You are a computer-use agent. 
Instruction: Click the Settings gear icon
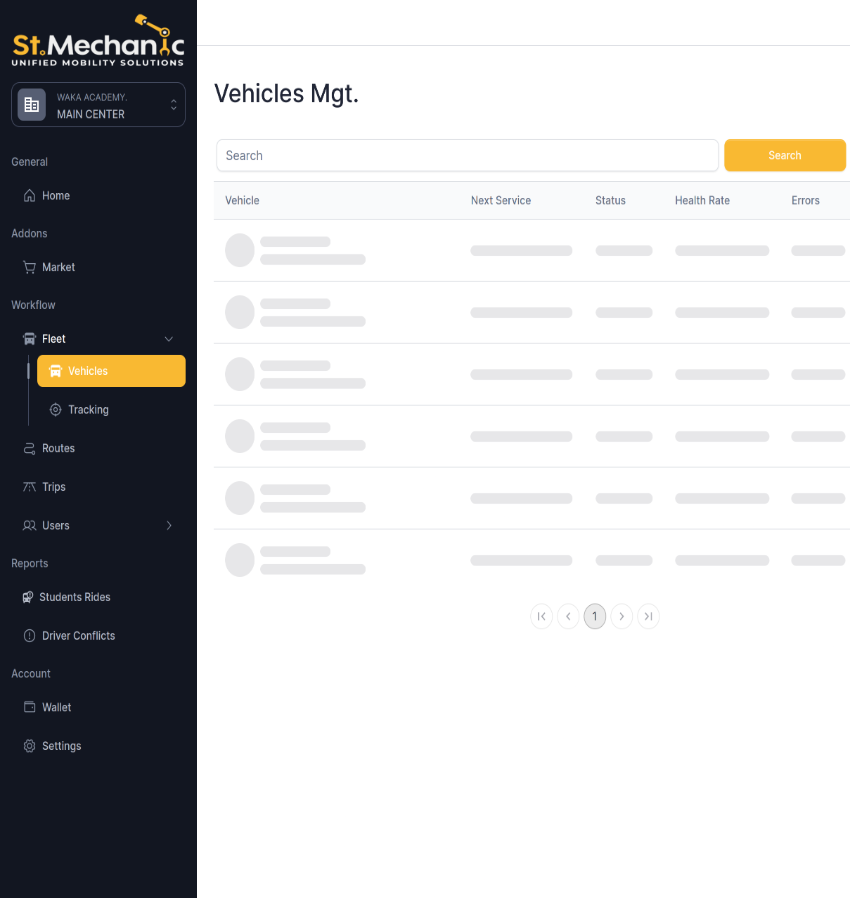29,746
